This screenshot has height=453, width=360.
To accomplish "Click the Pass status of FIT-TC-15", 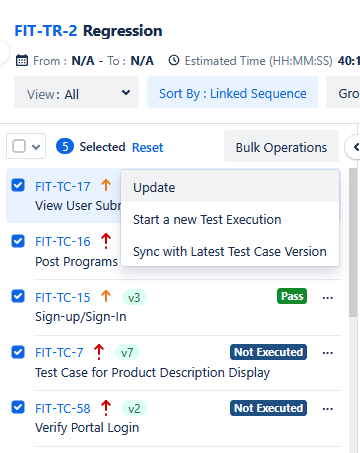I will pos(292,296).
